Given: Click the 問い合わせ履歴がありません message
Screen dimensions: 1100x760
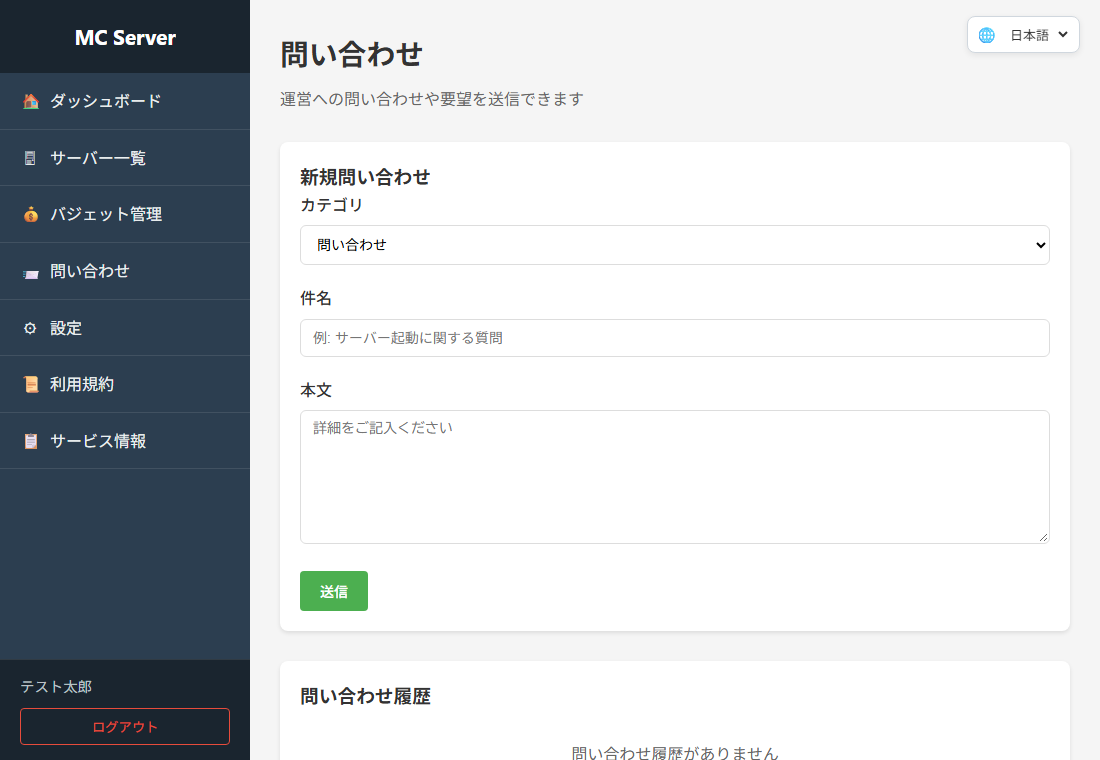Looking at the screenshot, I should (675, 753).
